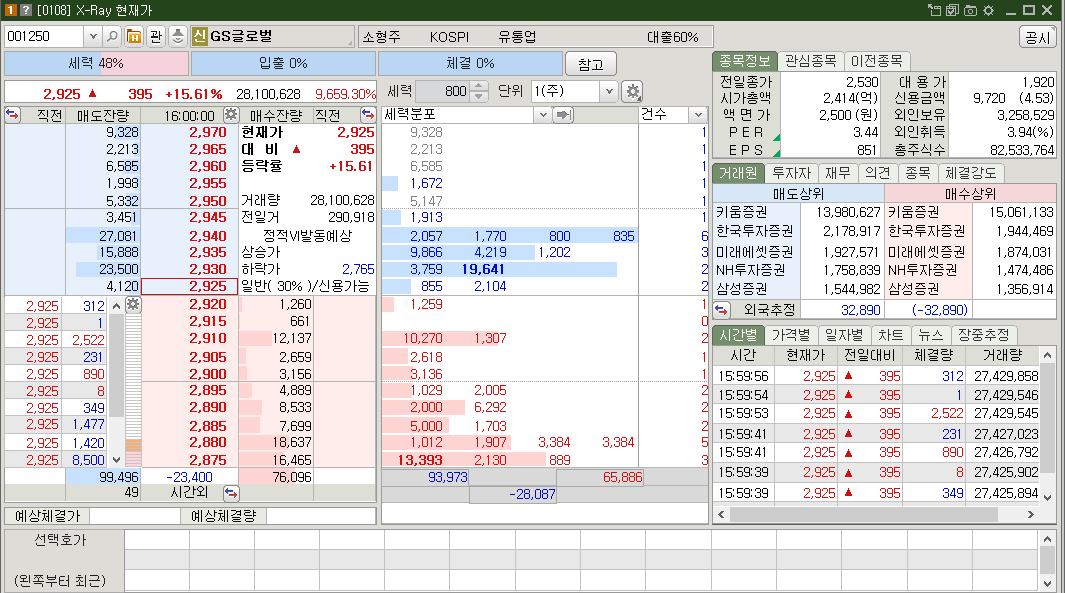Screen dimensions: 1065x593
Task: Click scroll-up arrow of left trade list
Action: coord(116,306)
